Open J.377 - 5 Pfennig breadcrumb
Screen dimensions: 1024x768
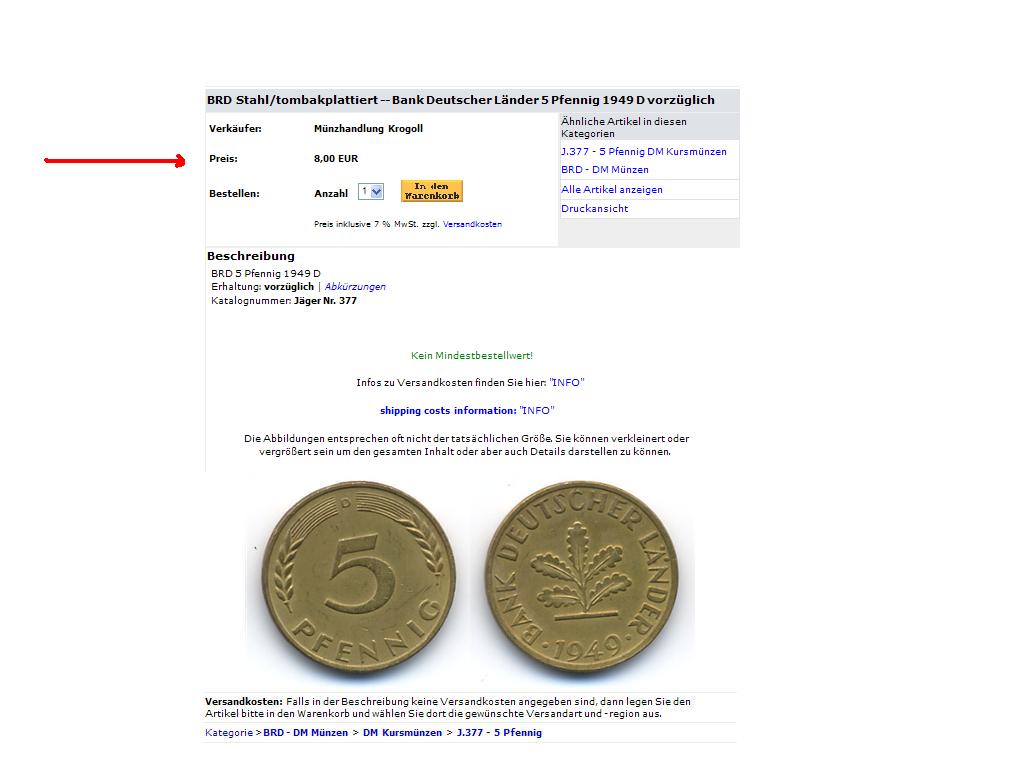[x=499, y=733]
